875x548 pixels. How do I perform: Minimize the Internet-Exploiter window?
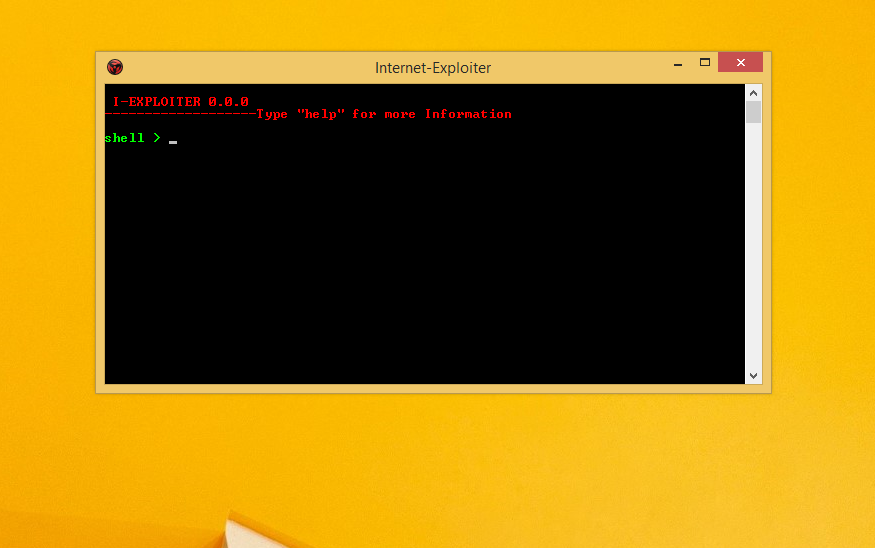(x=677, y=63)
